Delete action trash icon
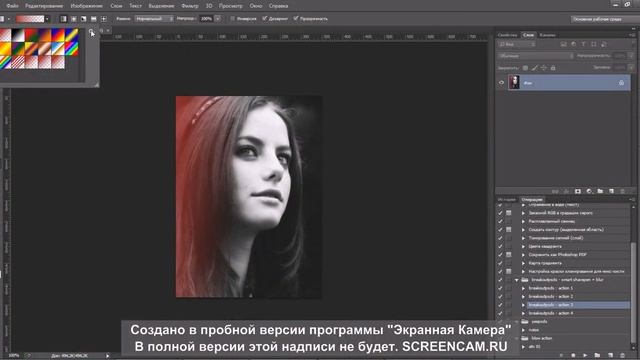 click(x=622, y=356)
